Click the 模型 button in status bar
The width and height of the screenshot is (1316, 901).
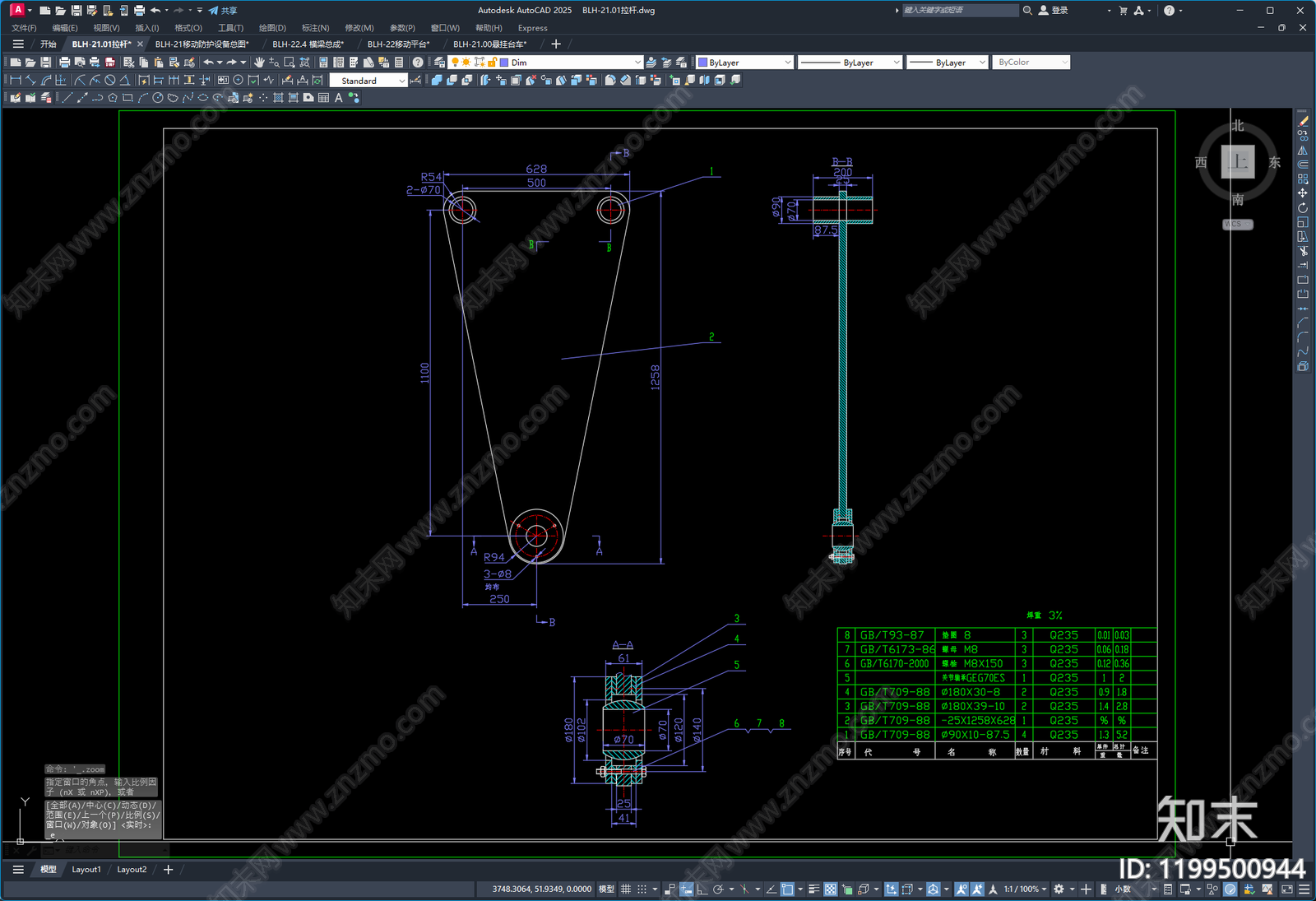[606, 889]
